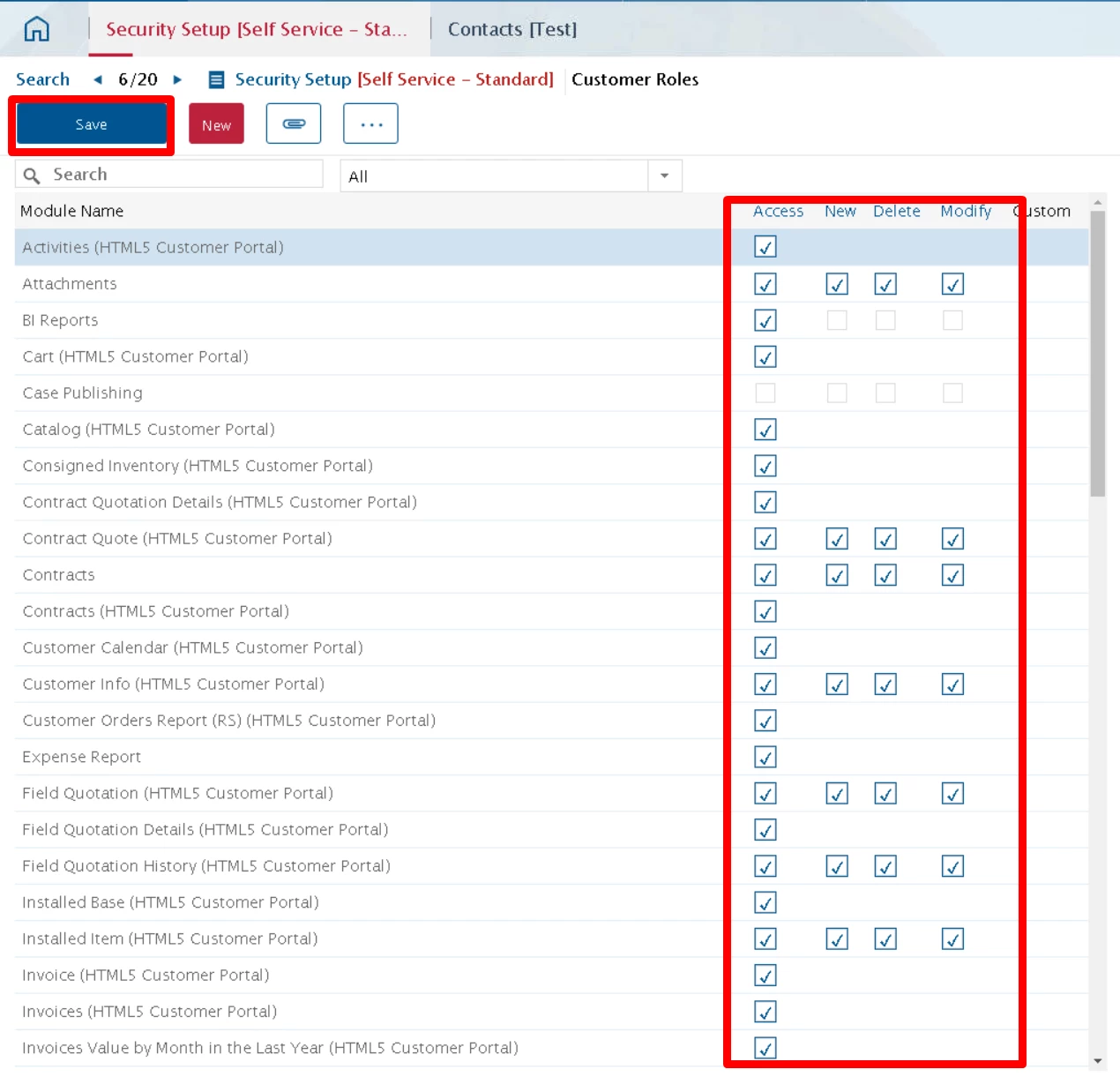Screen dimensions: 1120x1077
Task: Uncheck Modify permission for Contracts
Action: [952, 574]
